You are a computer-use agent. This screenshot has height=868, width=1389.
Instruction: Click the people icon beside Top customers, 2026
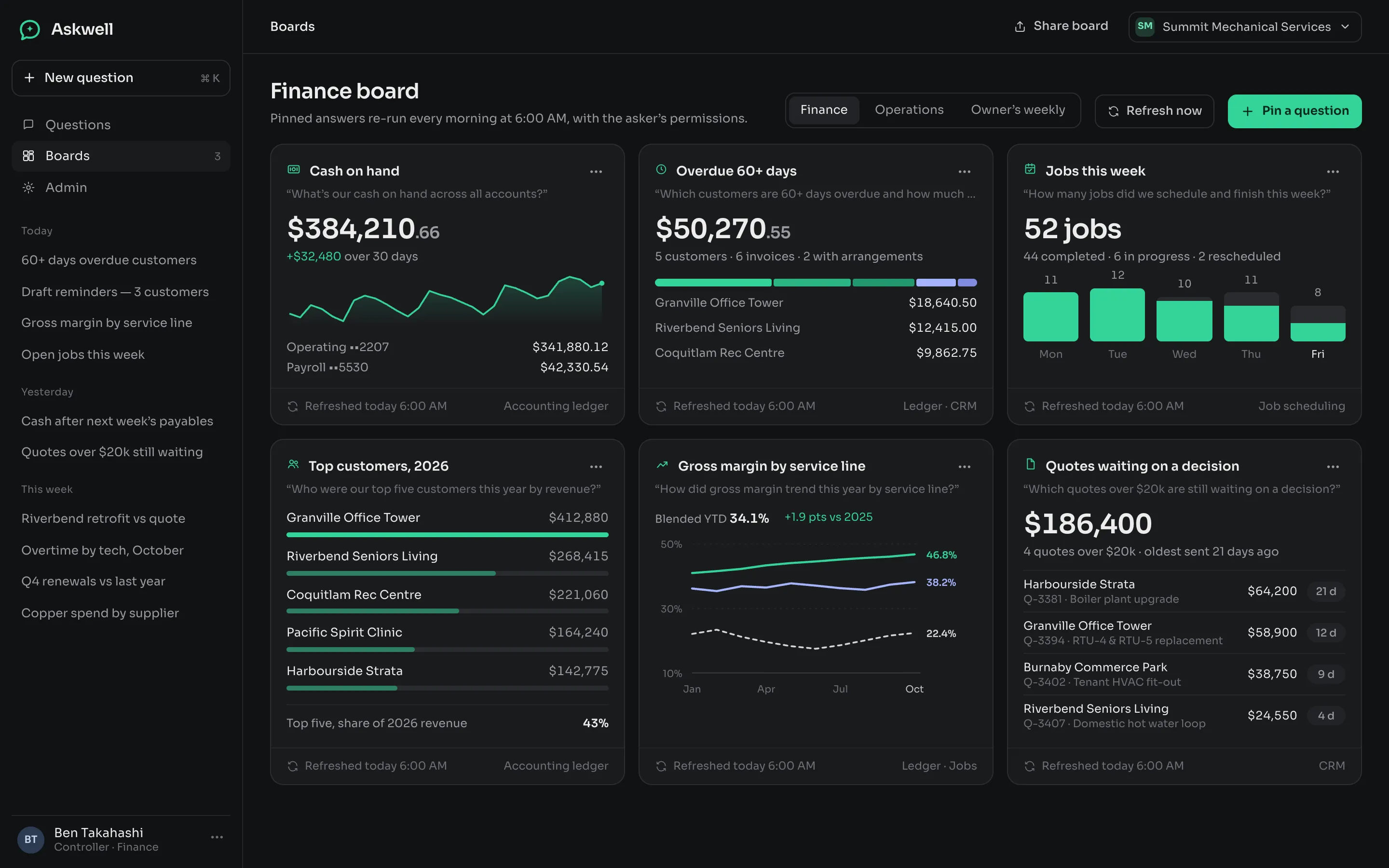[293, 464]
